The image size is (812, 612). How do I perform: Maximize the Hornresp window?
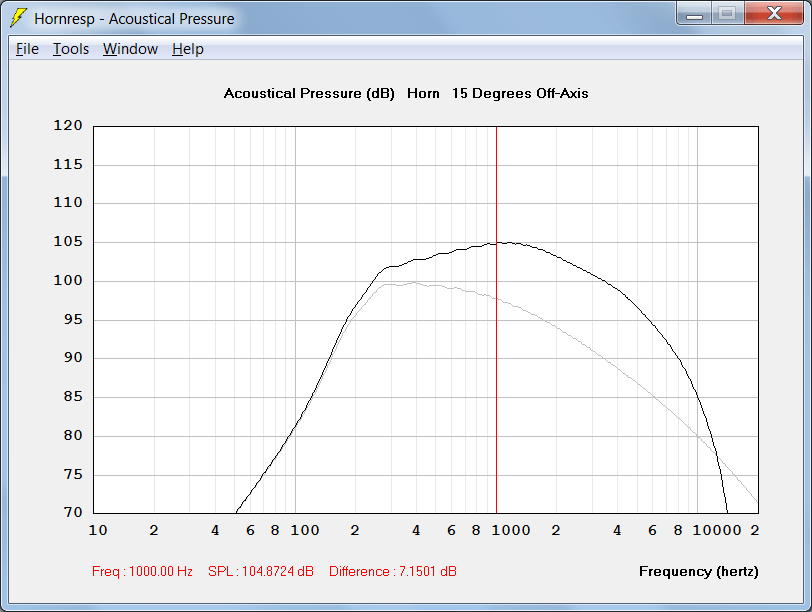727,14
